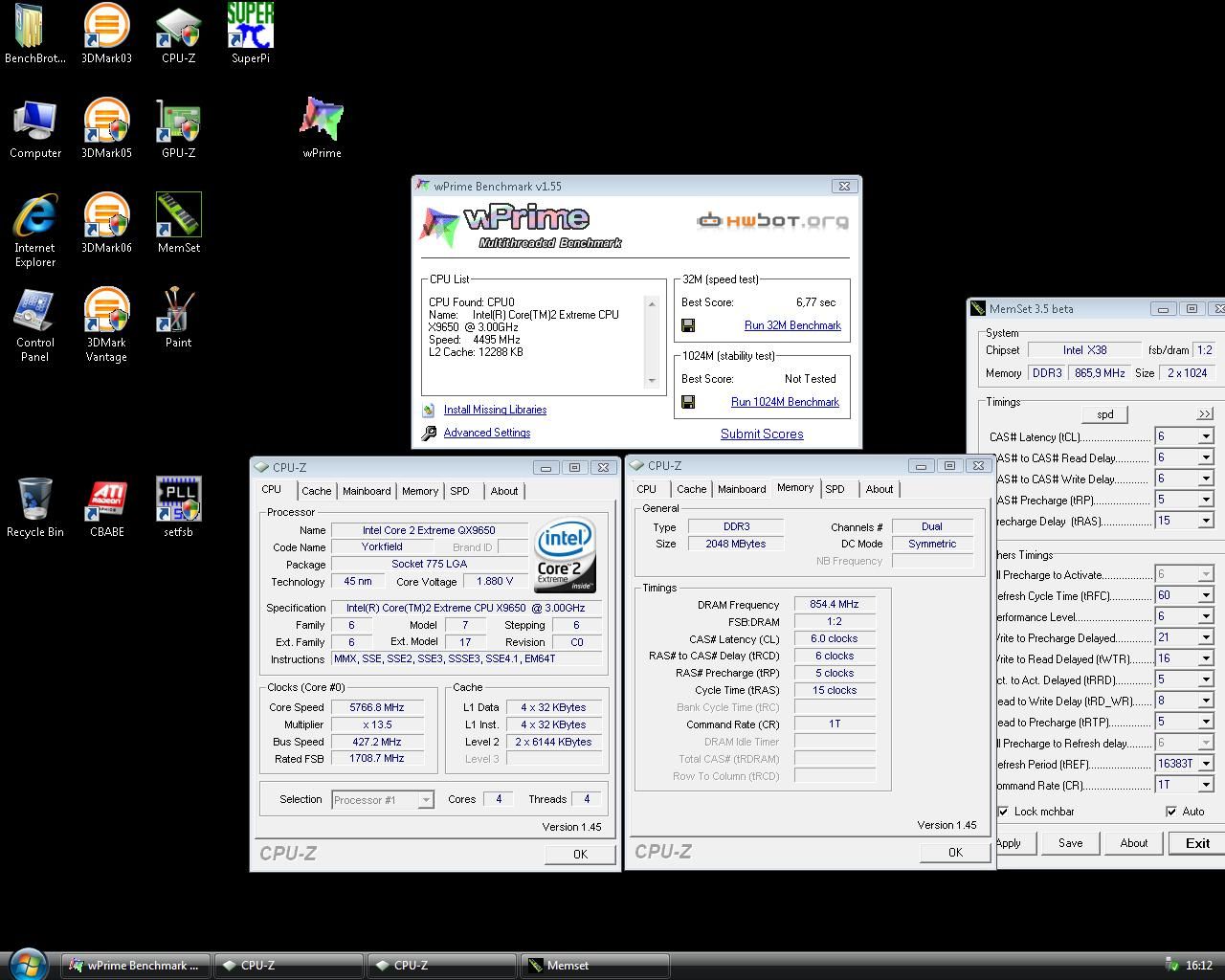The width and height of the screenshot is (1225, 980).
Task: Click the Submit Scores link
Action: [762, 434]
